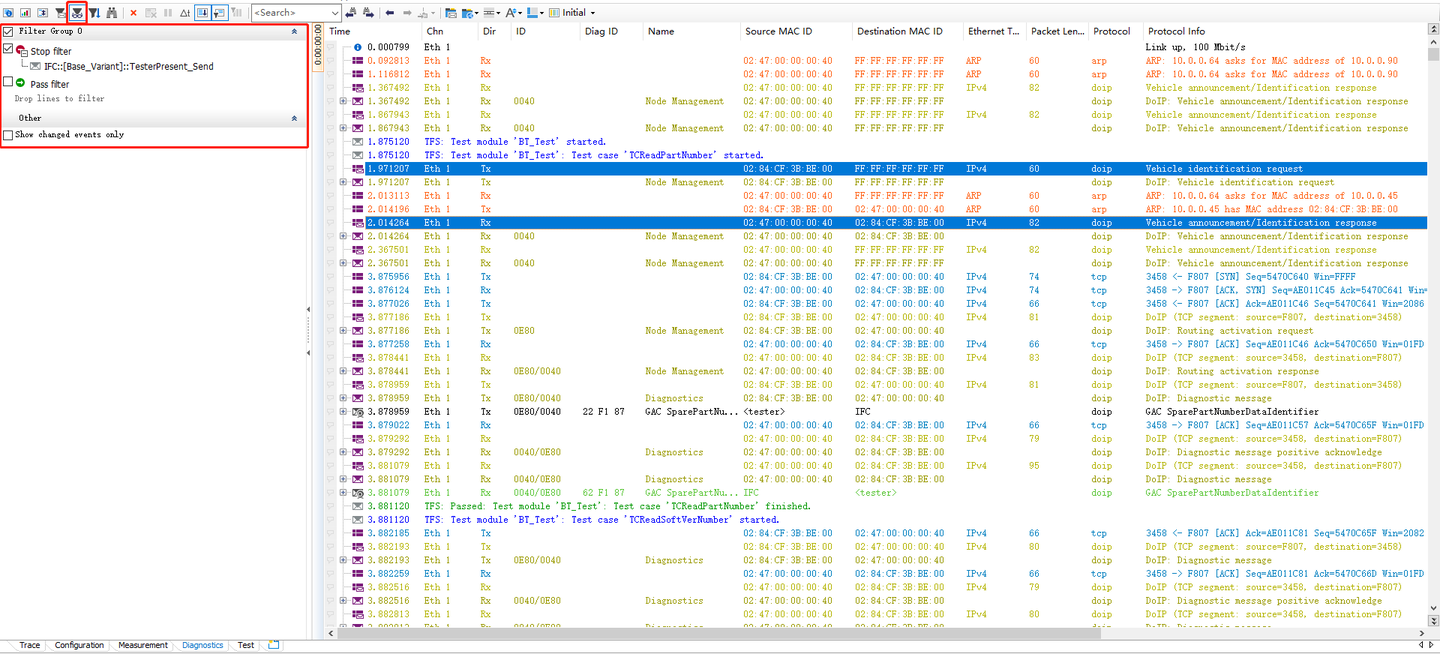Click the Protocol Info column header

(x=1176, y=31)
